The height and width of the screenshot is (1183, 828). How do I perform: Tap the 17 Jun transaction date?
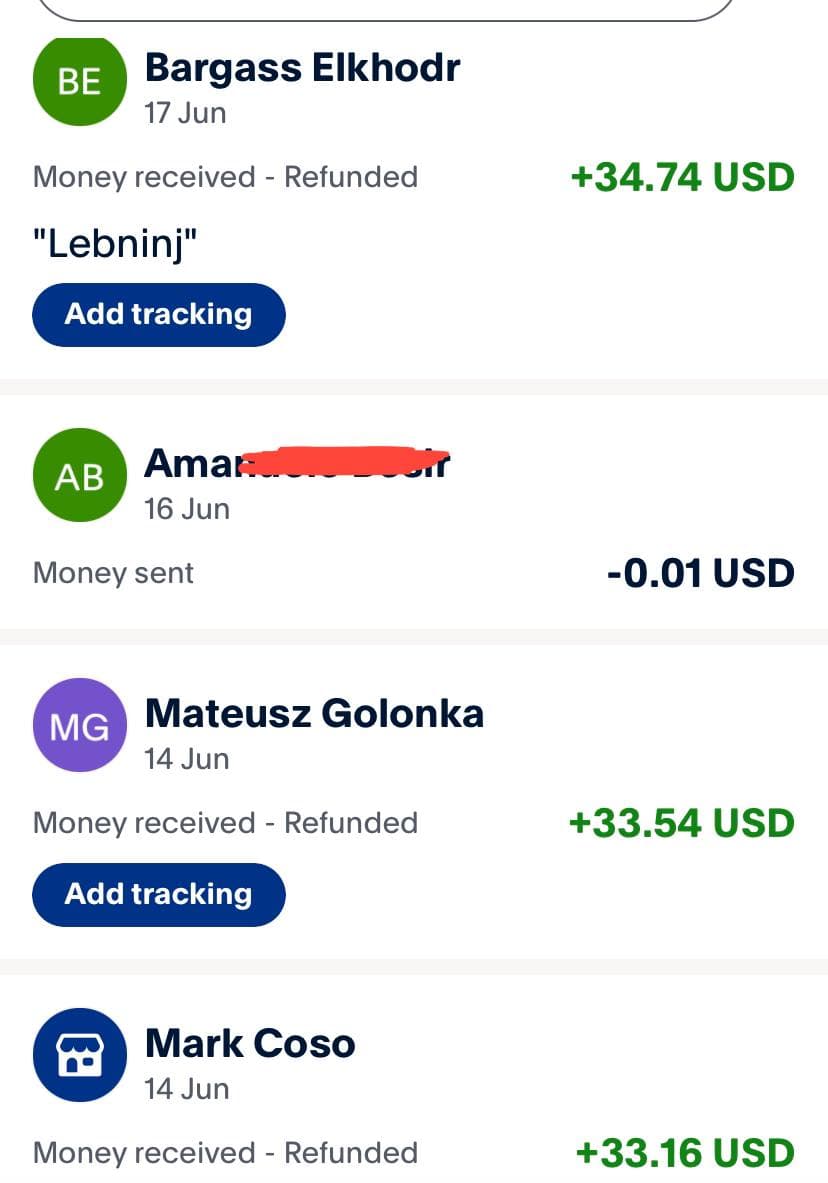coord(185,113)
